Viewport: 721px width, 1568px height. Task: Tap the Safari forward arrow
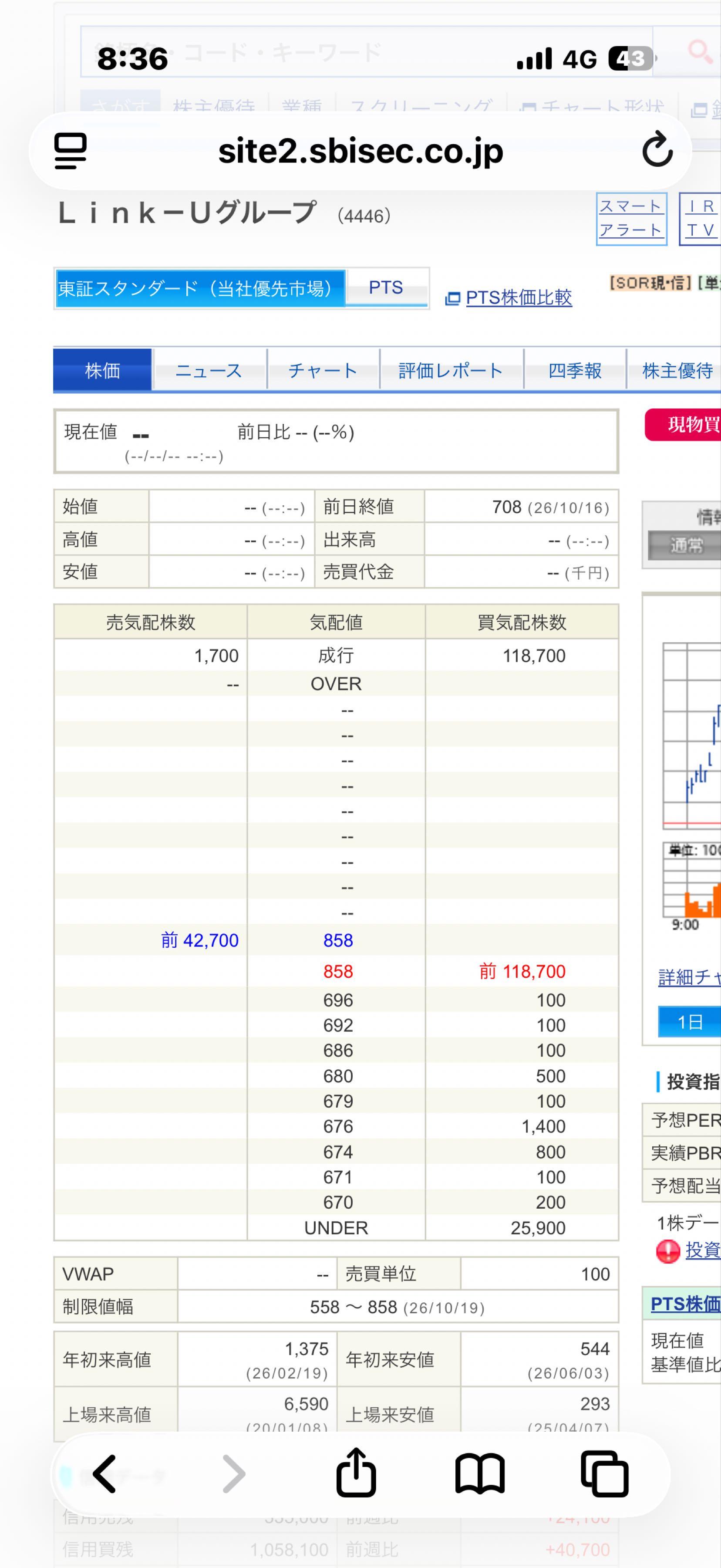[234, 1473]
